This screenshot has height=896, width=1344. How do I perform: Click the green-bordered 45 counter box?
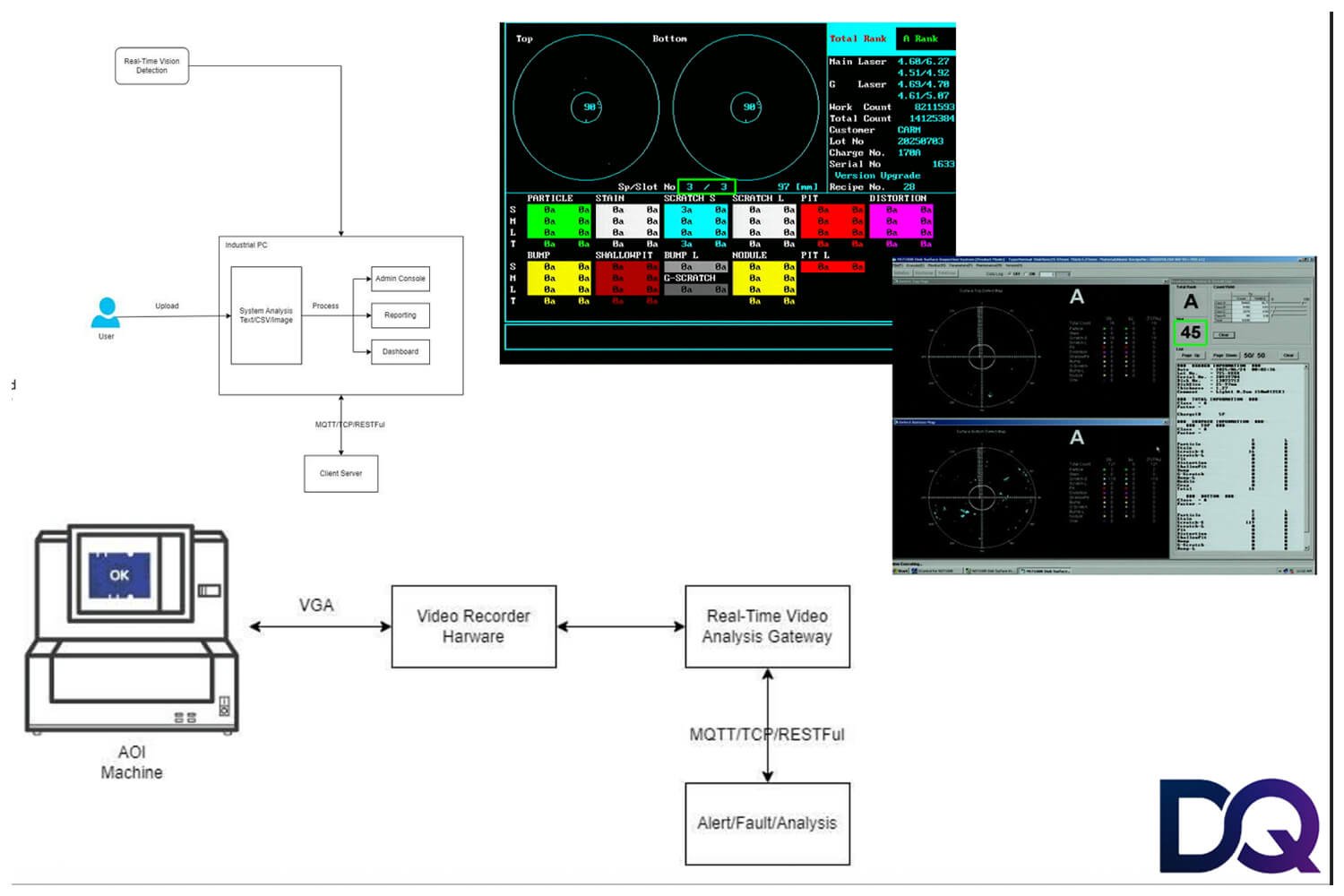point(1190,332)
